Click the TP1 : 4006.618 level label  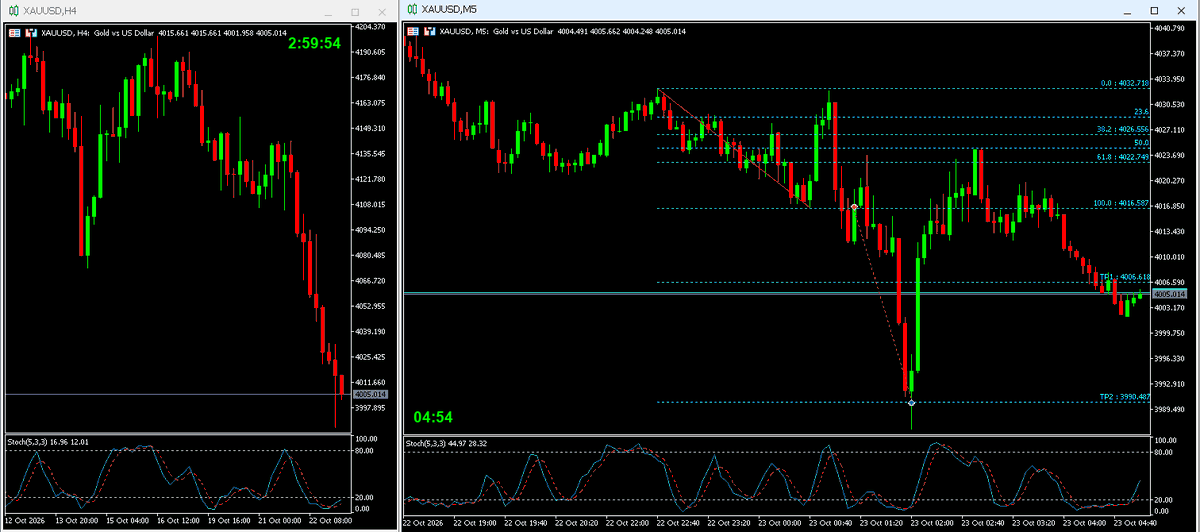pos(1126,277)
